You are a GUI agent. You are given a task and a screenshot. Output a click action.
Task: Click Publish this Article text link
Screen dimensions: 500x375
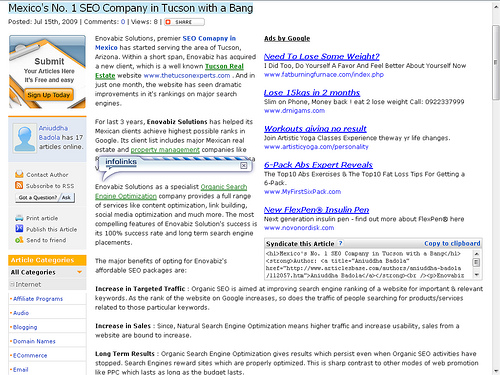pyautogui.click(x=51, y=229)
